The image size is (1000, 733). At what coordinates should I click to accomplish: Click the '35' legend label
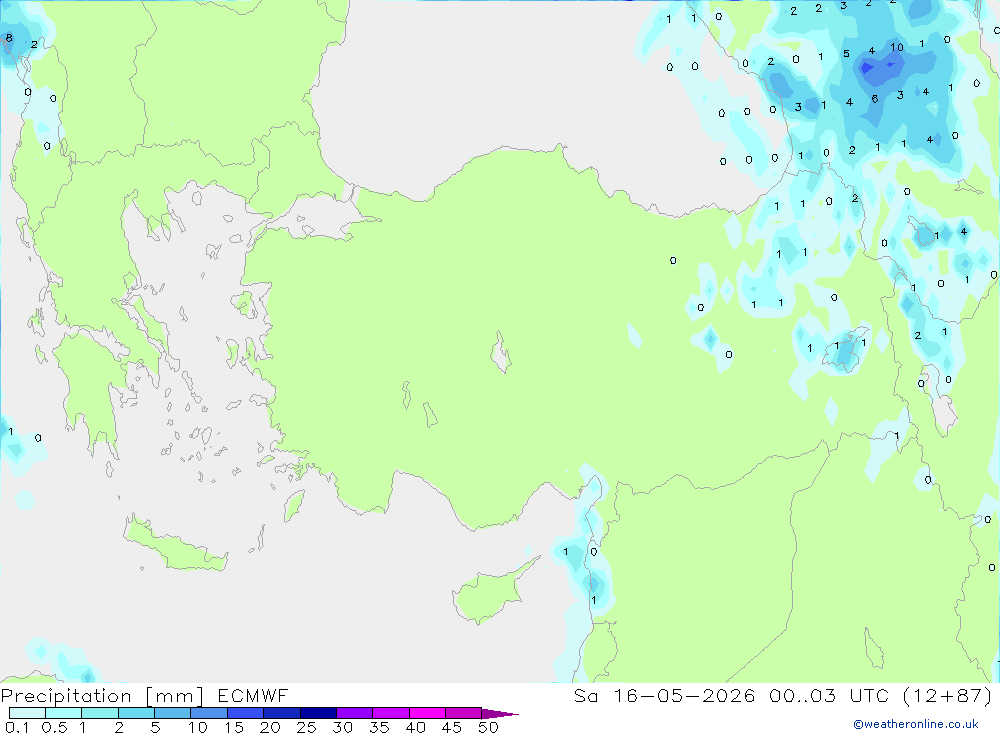click(379, 727)
